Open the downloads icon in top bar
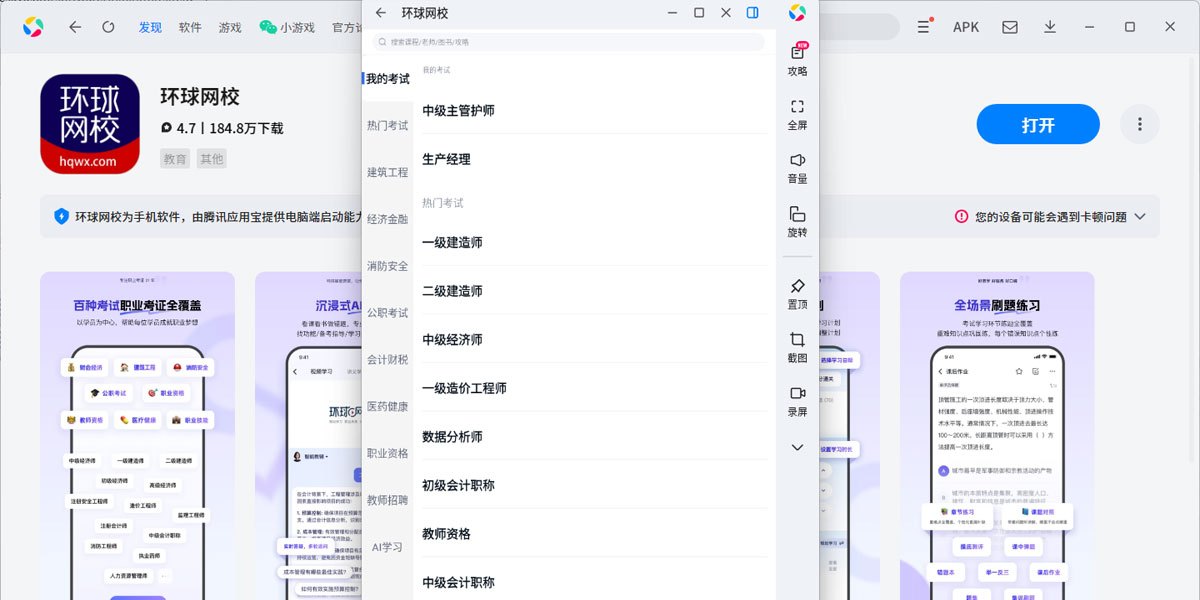The width and height of the screenshot is (1200, 600). pyautogui.click(x=1050, y=27)
